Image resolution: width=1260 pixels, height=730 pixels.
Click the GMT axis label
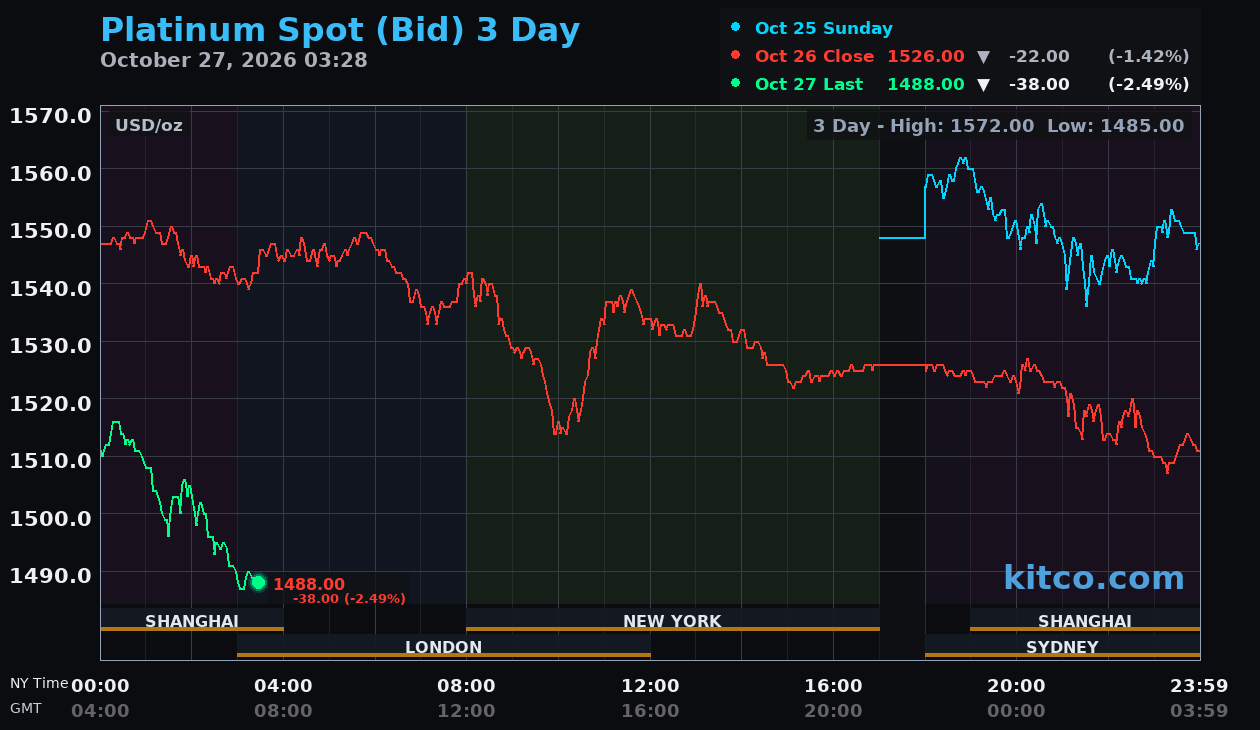[26, 707]
